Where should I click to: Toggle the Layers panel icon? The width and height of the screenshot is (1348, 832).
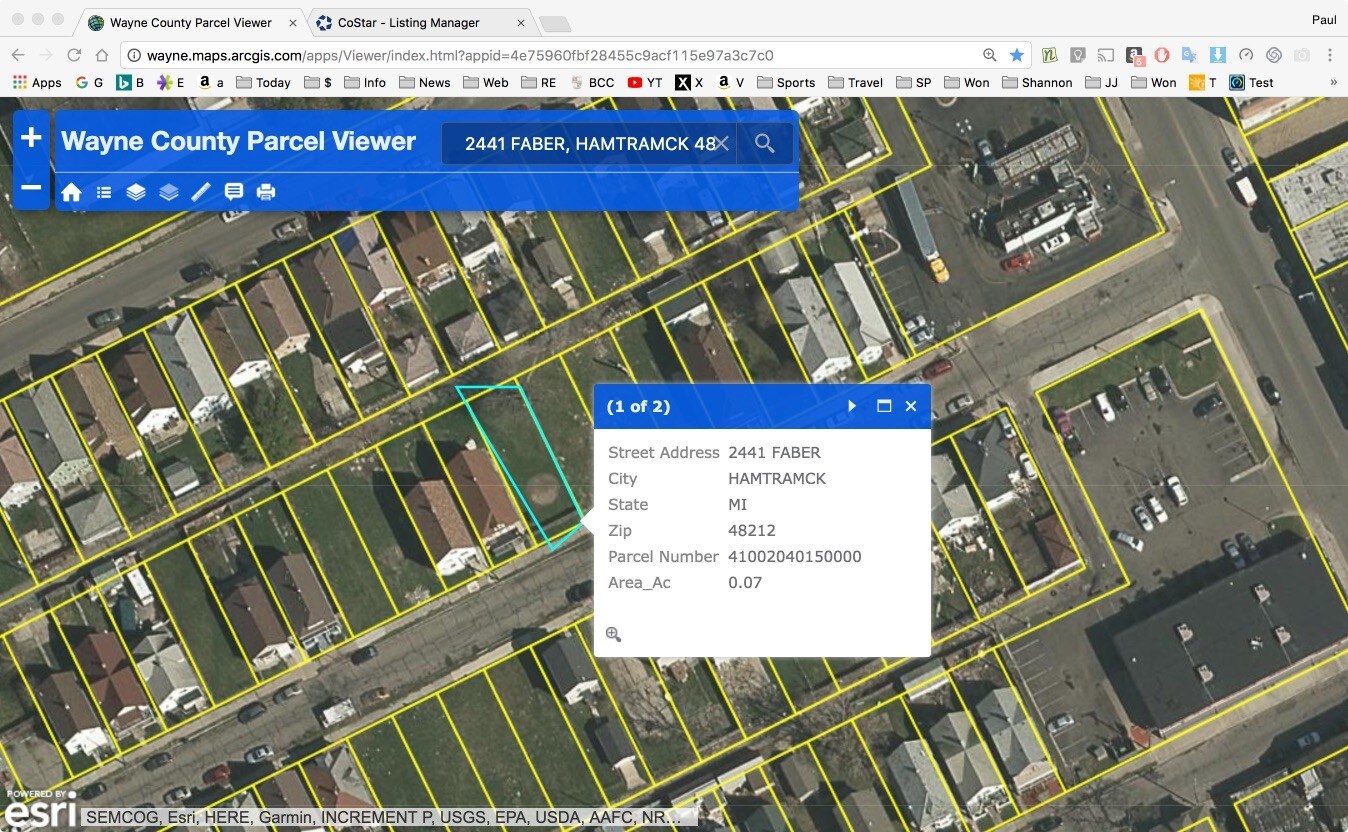click(136, 192)
